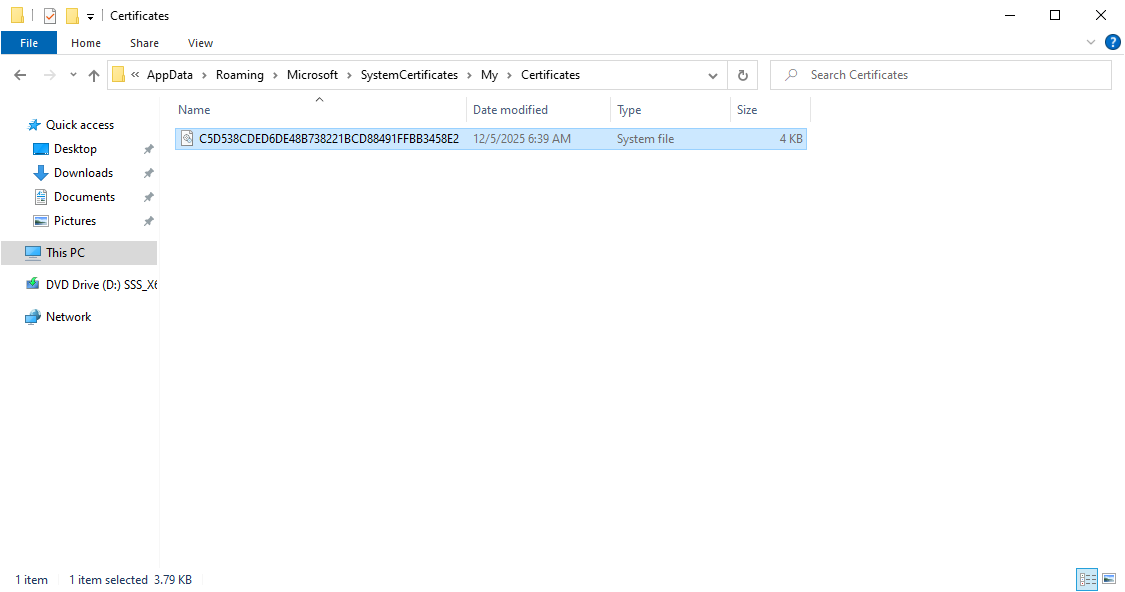1125x592 pixels.
Task: Expand the ribbon with the chevron
Action: click(x=1091, y=42)
